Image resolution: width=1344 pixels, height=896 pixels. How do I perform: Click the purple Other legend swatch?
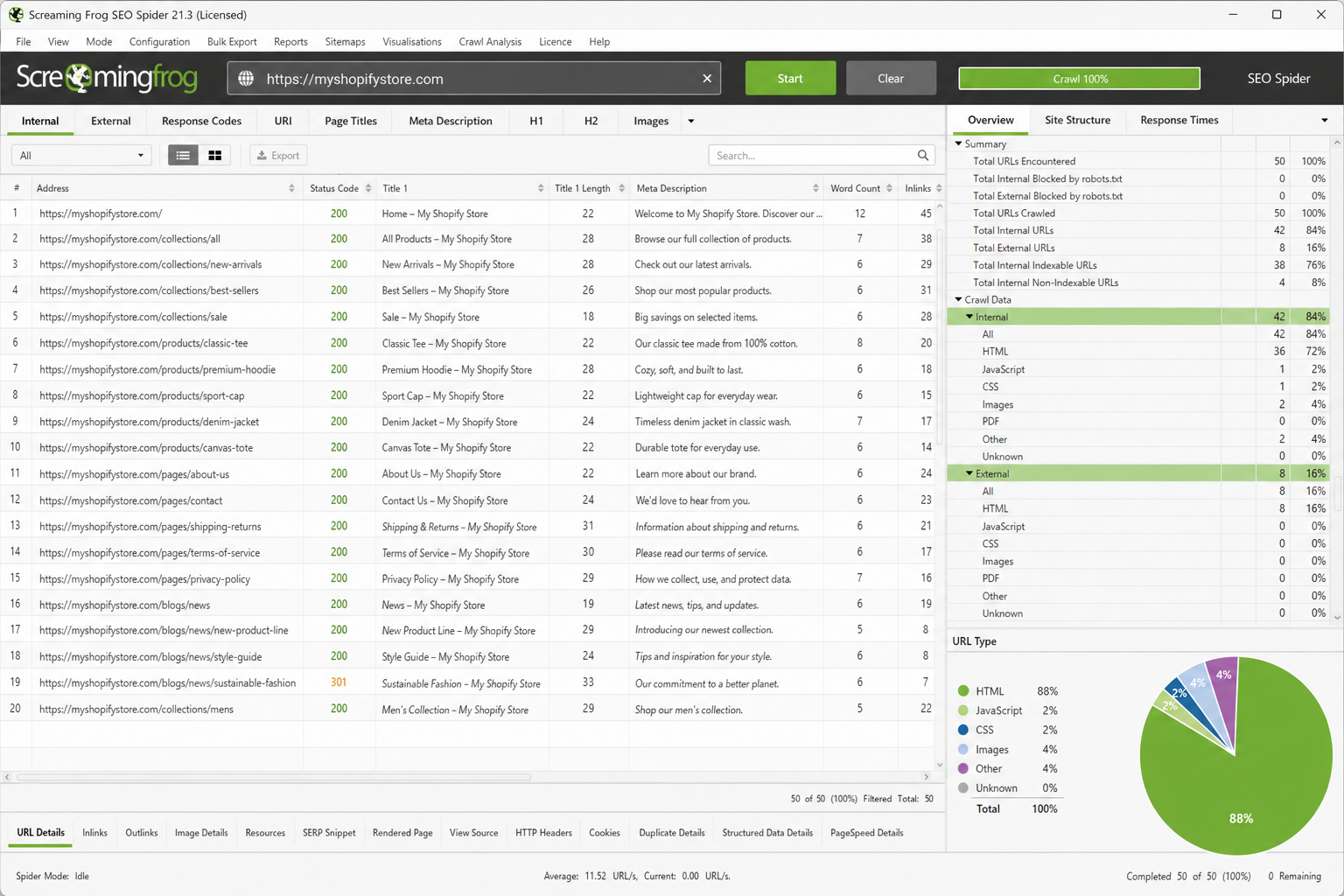pos(963,768)
